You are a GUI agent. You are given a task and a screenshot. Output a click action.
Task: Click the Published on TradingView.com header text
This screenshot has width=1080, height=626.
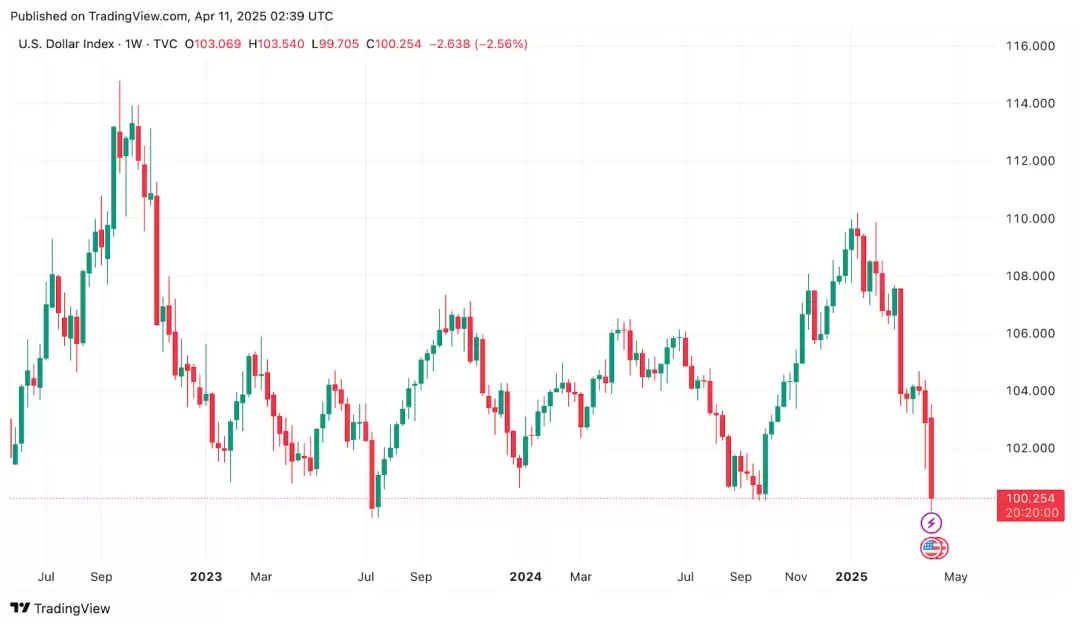(171, 16)
